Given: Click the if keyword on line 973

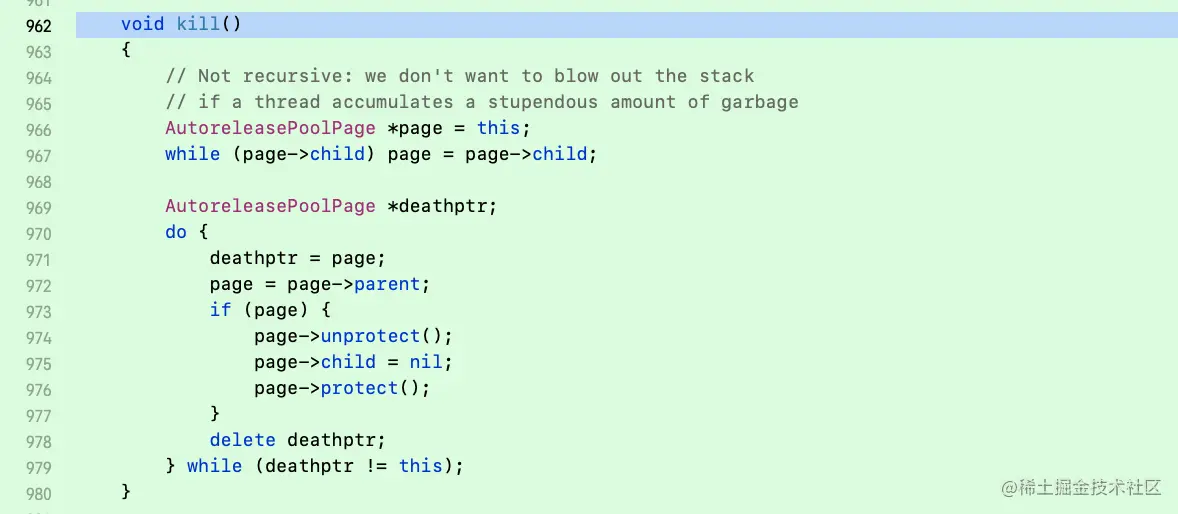Looking at the screenshot, I should tap(220, 310).
